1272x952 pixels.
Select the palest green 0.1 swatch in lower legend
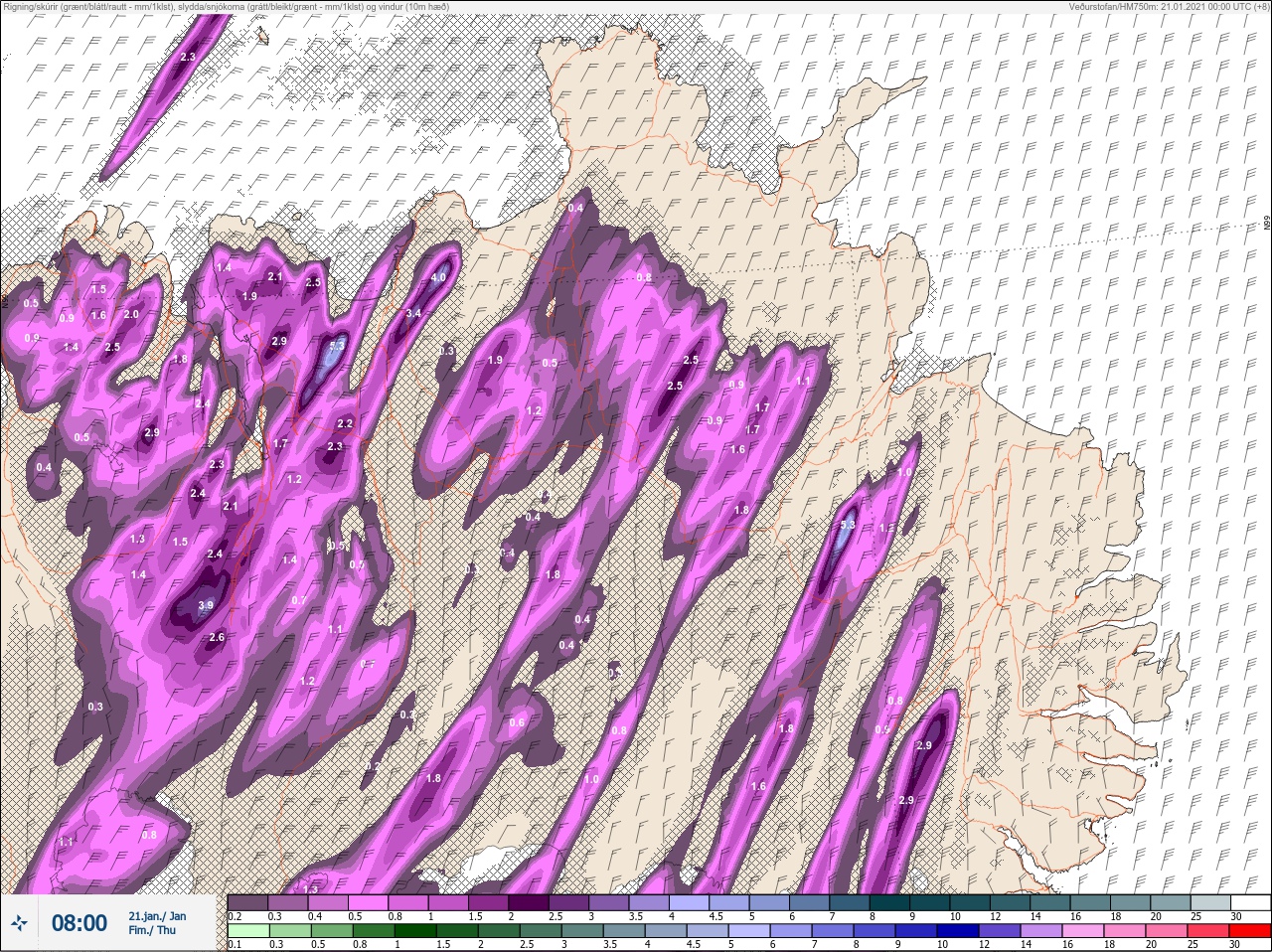248,930
